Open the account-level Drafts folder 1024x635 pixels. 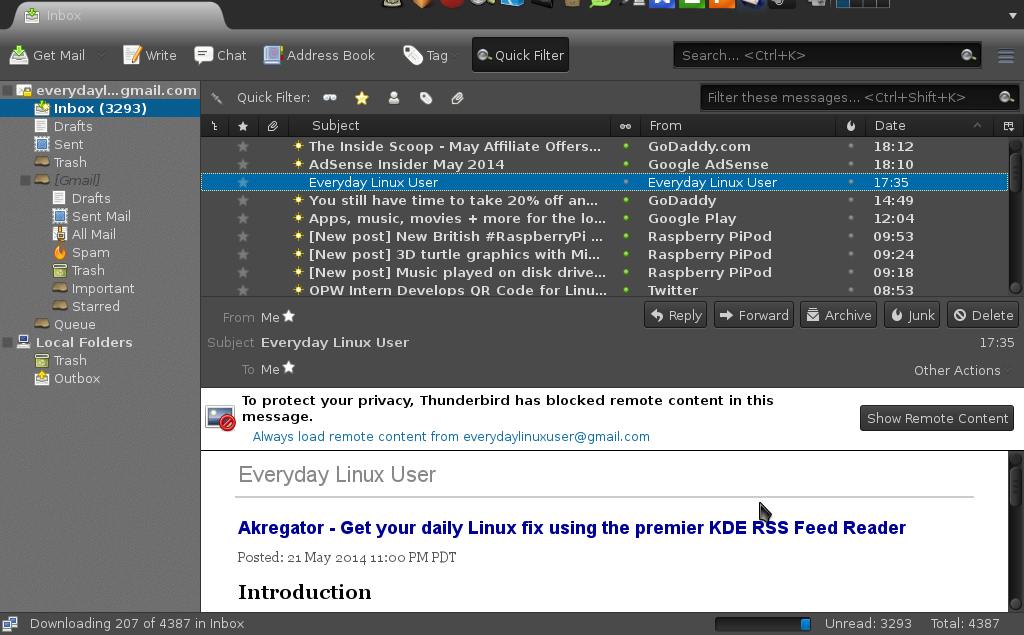pyautogui.click(x=72, y=126)
